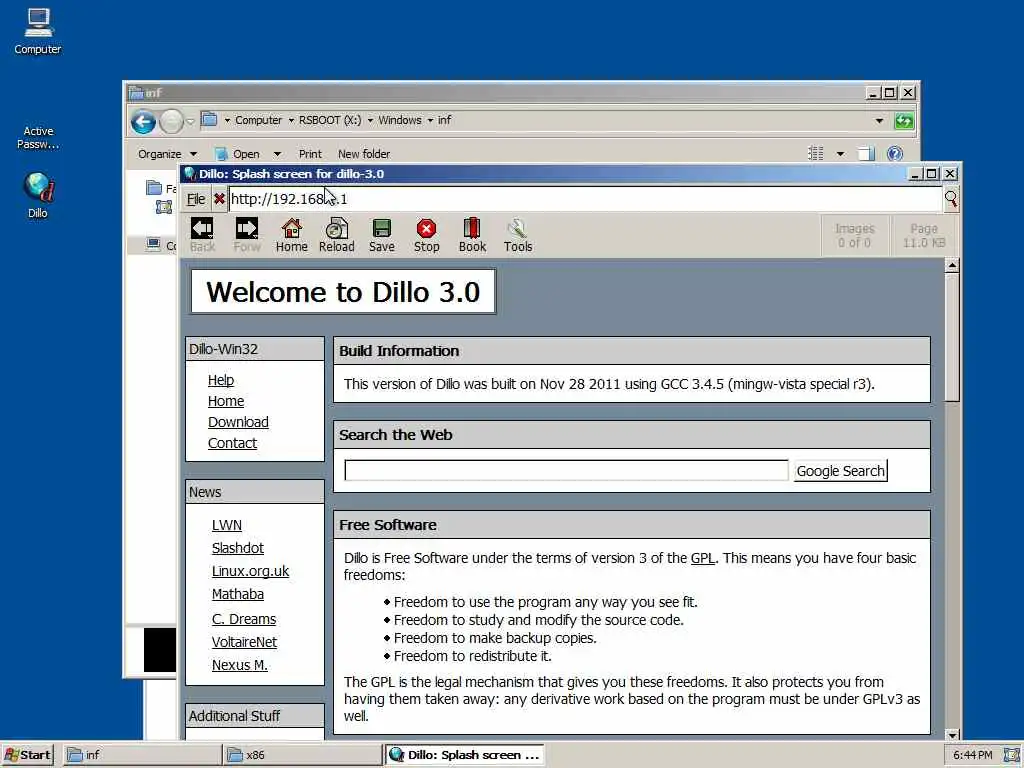
Task: Select the Active Password desktop shortcut
Action: [38, 137]
